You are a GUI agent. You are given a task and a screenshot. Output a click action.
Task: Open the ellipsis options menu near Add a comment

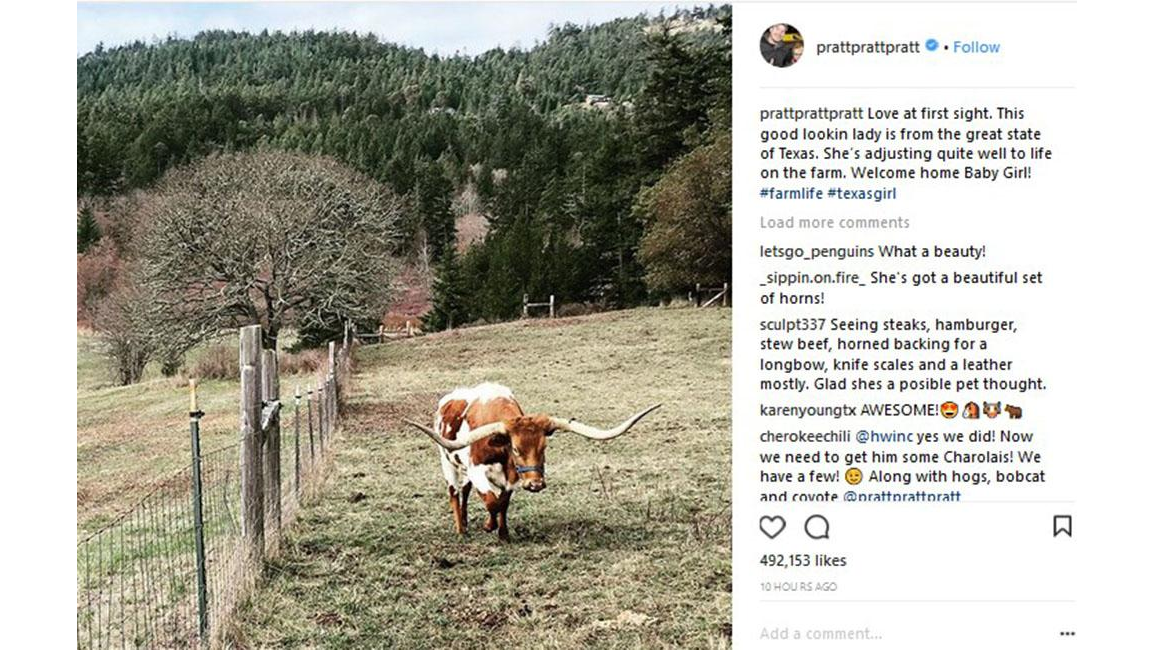(1064, 633)
